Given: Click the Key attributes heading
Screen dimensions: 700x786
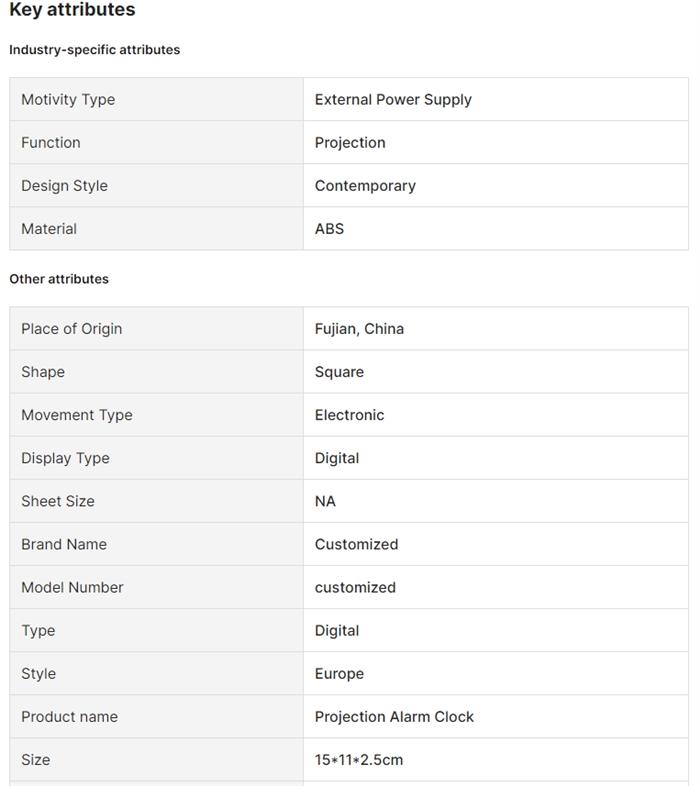Looking at the screenshot, I should (72, 10).
